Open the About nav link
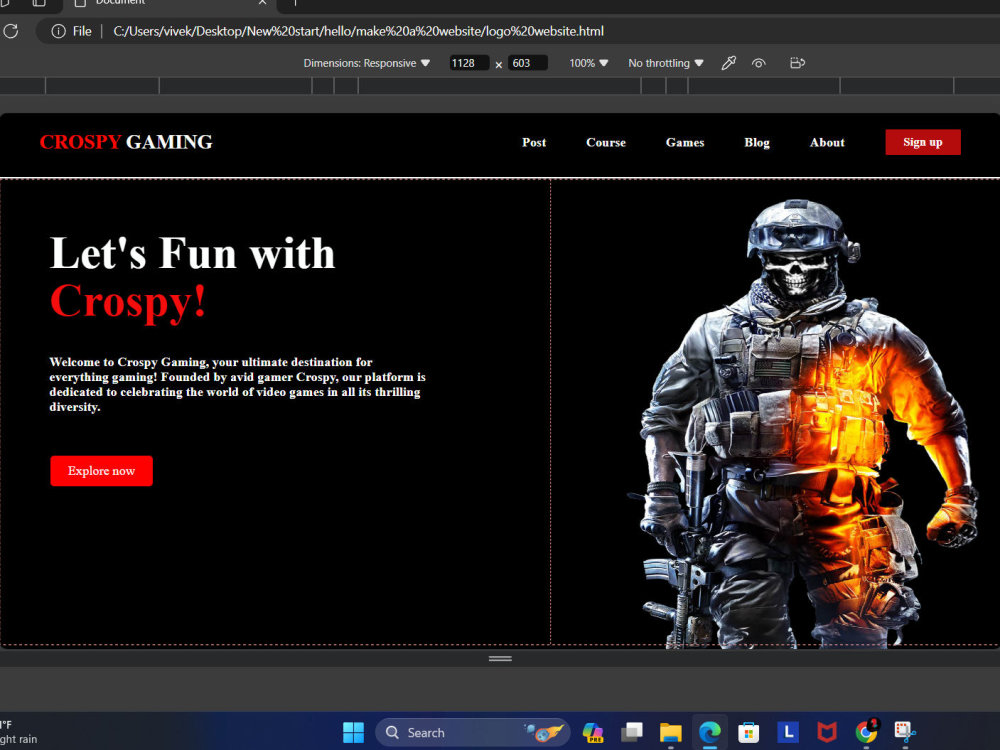Screen dimensions: 1000x750 pos(827,143)
